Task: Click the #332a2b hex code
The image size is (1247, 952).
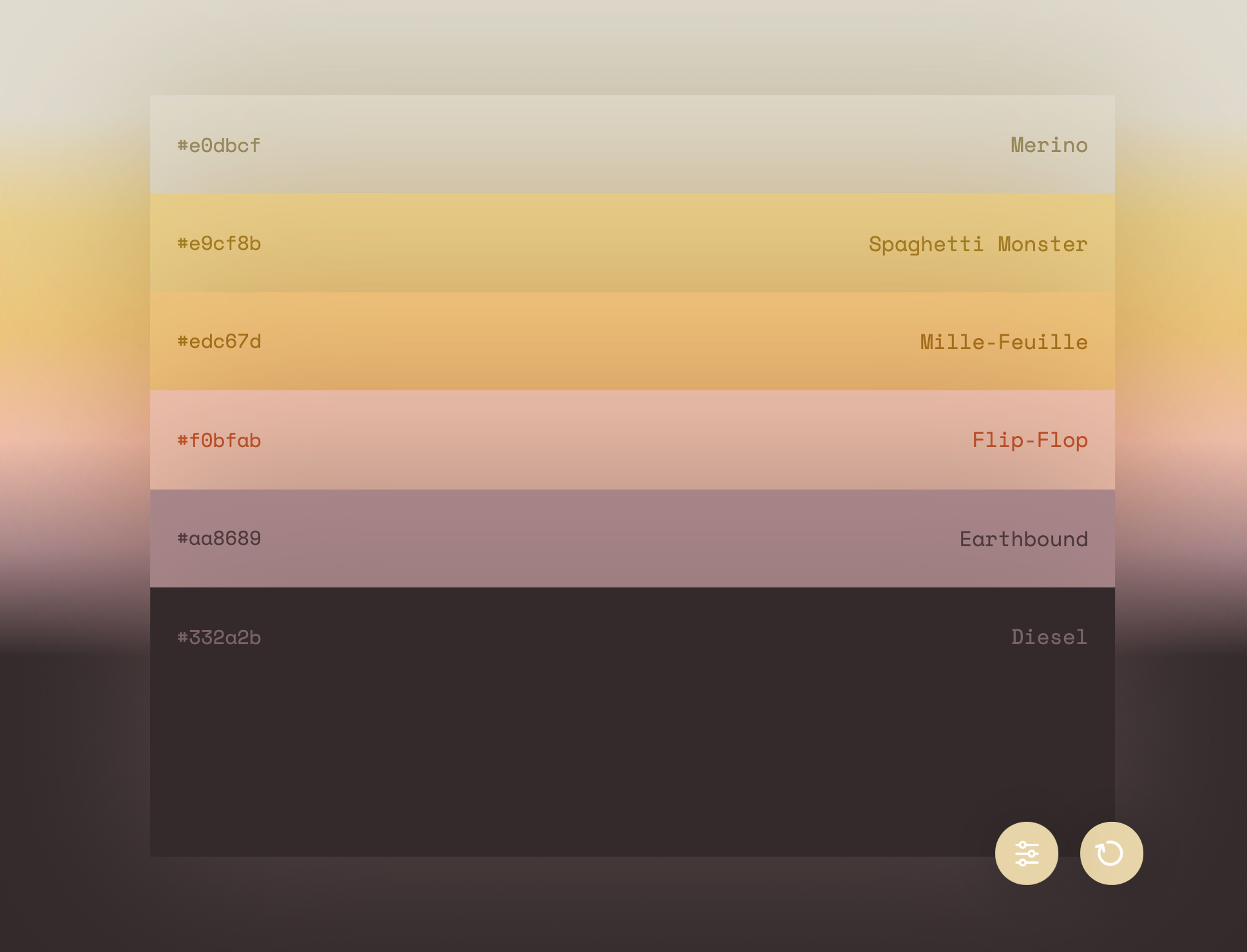Action: [x=219, y=638]
